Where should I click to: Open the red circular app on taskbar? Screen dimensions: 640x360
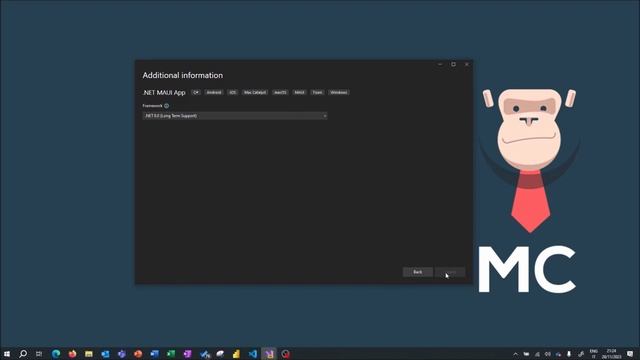tap(286, 354)
